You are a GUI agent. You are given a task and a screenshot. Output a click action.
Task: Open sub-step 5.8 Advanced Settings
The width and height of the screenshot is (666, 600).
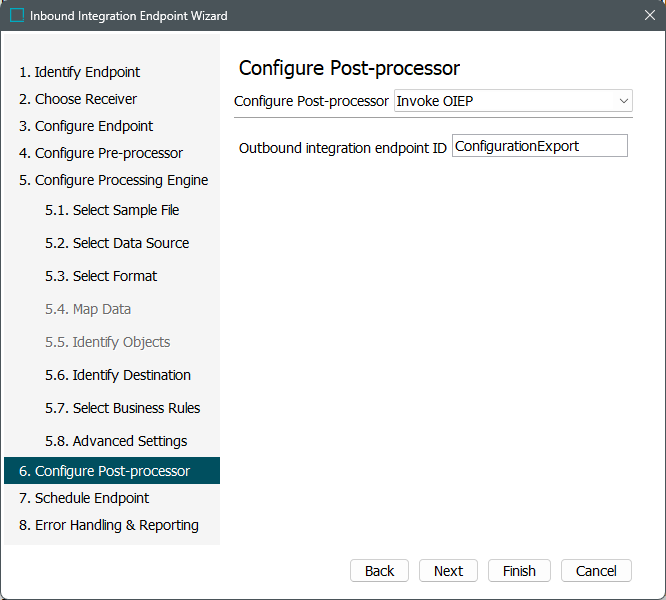click(116, 441)
